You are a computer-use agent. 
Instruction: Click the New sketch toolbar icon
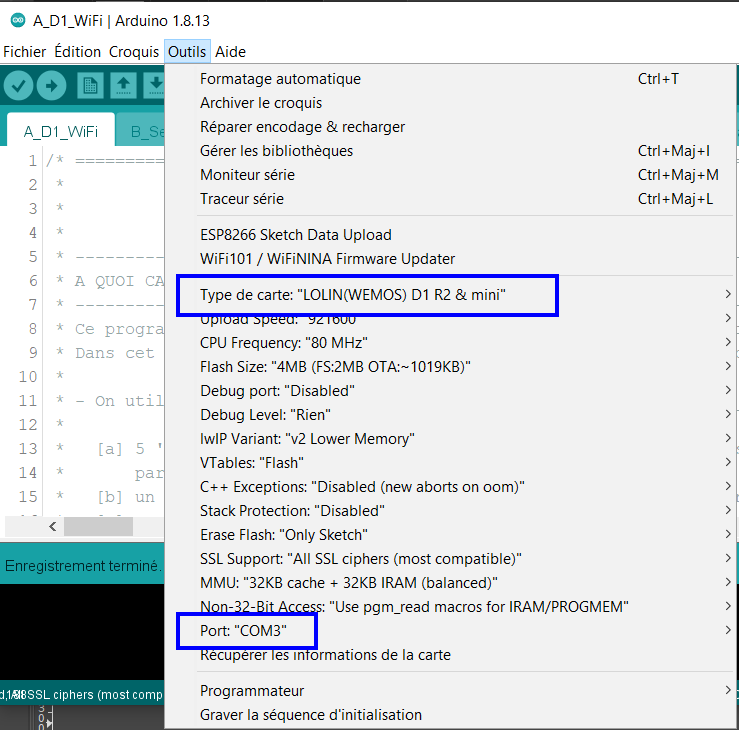pyautogui.click(x=90, y=87)
